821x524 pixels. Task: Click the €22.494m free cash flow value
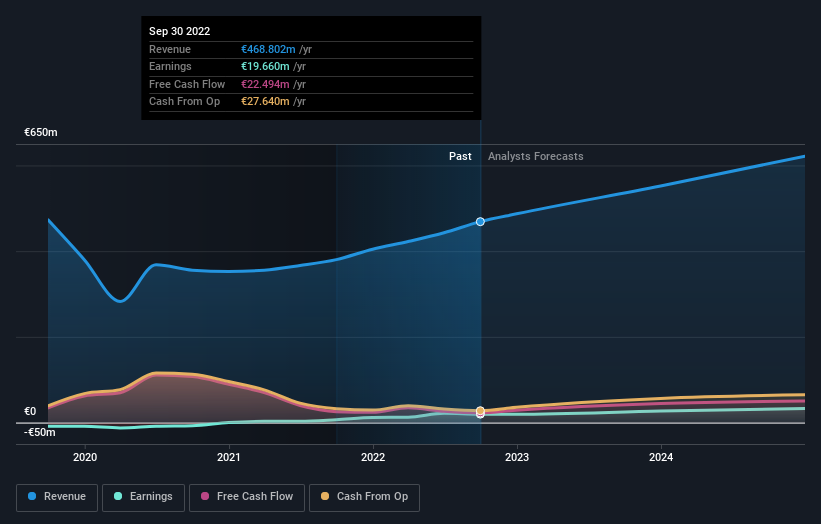click(265, 84)
